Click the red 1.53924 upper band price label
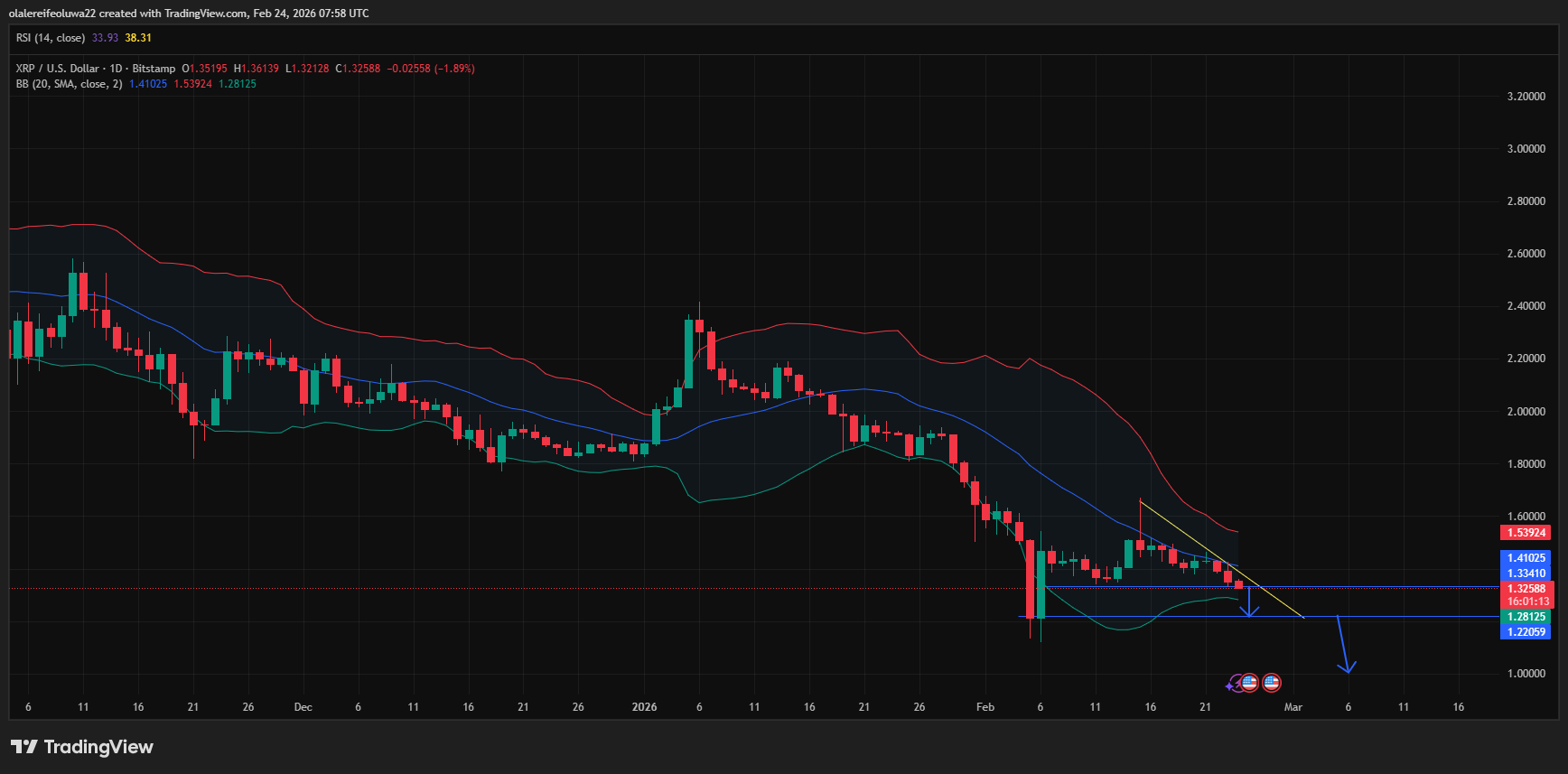1568x774 pixels. pyautogui.click(x=1526, y=533)
